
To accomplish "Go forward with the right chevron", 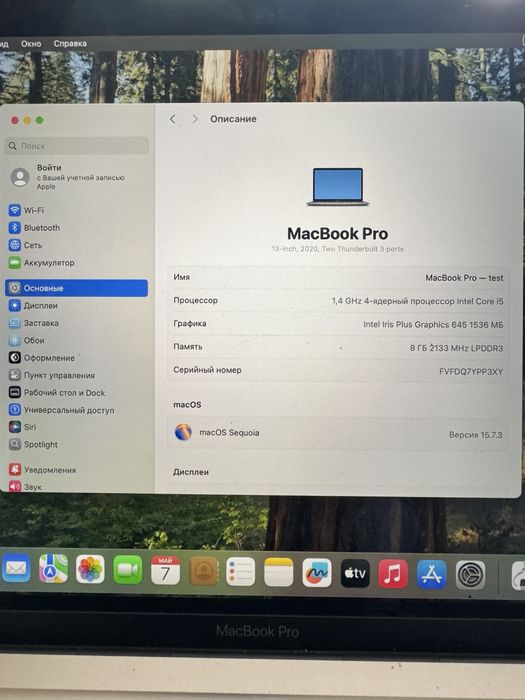I will (195, 119).
